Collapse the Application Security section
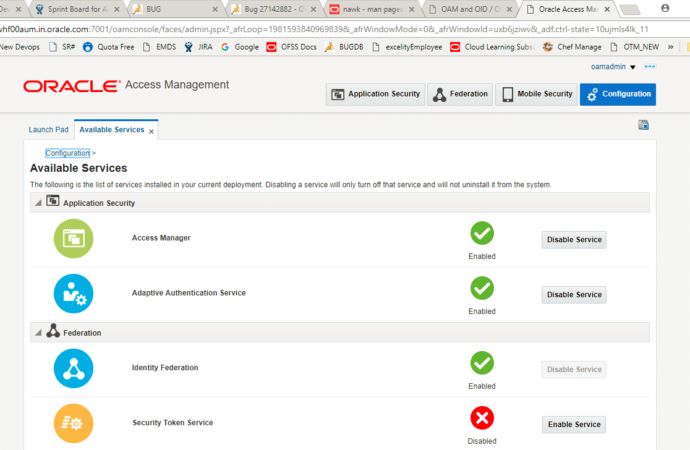The image size is (690, 450). (x=38, y=203)
